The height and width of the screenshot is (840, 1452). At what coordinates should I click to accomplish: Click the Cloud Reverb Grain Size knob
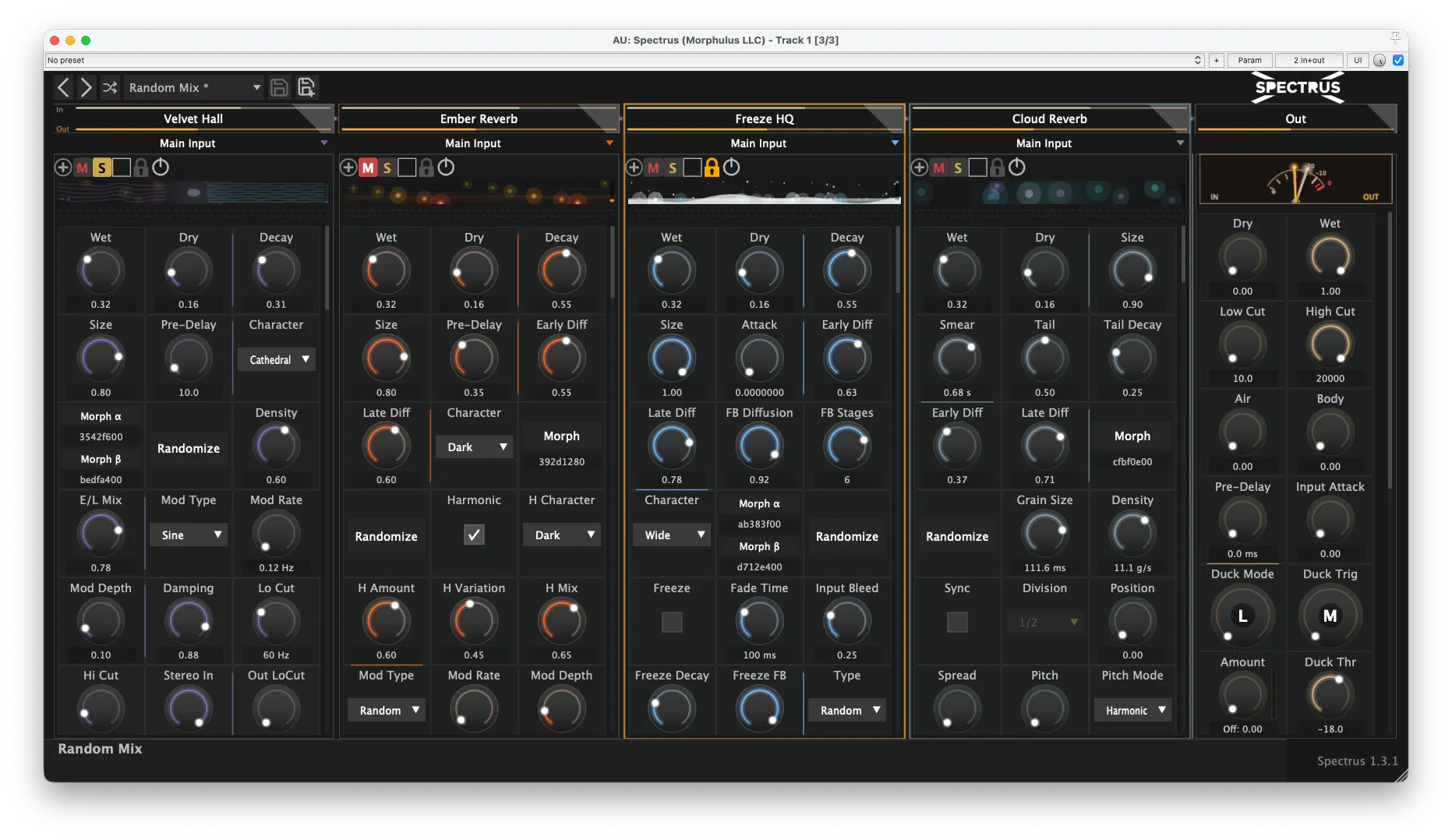[1044, 534]
